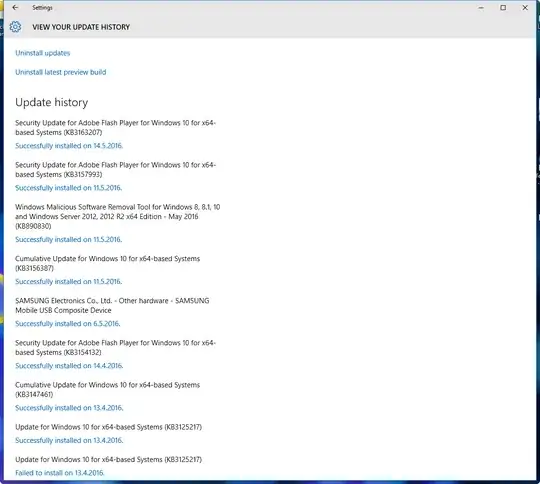Maximize the Settings window
This screenshot has width=540, height=484.
[x=503, y=7]
